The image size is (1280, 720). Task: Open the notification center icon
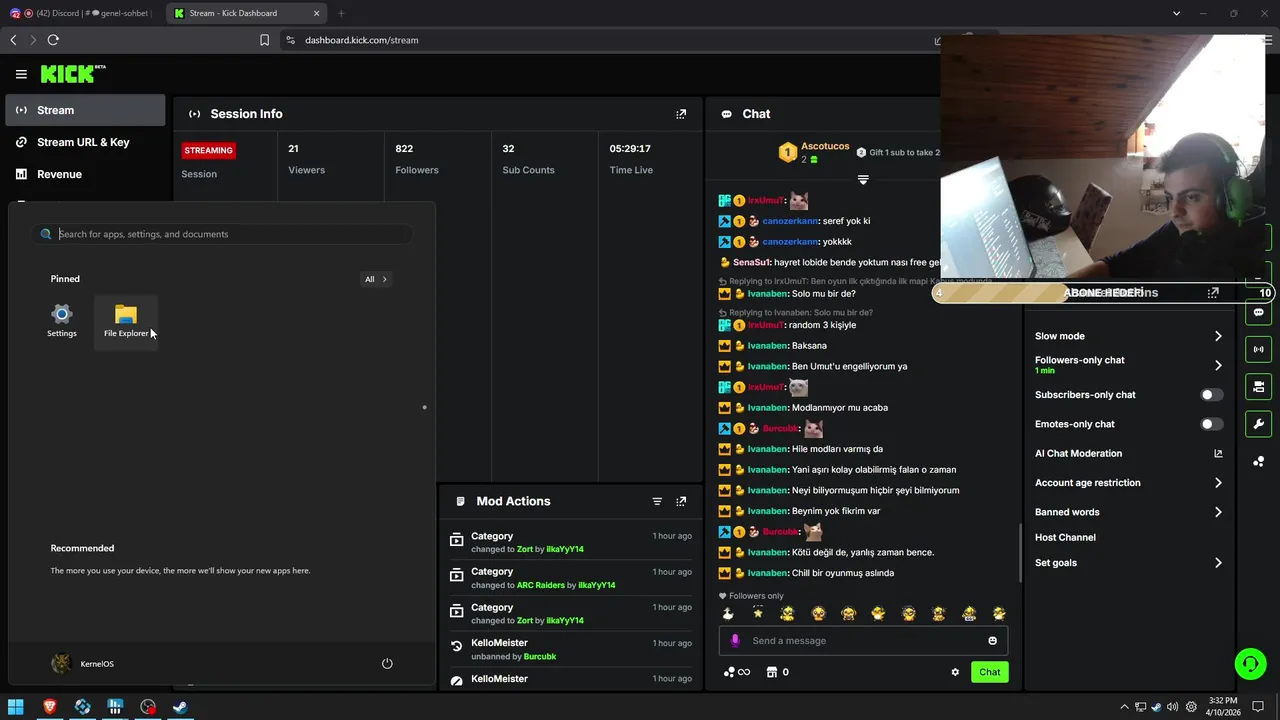point(1259,707)
